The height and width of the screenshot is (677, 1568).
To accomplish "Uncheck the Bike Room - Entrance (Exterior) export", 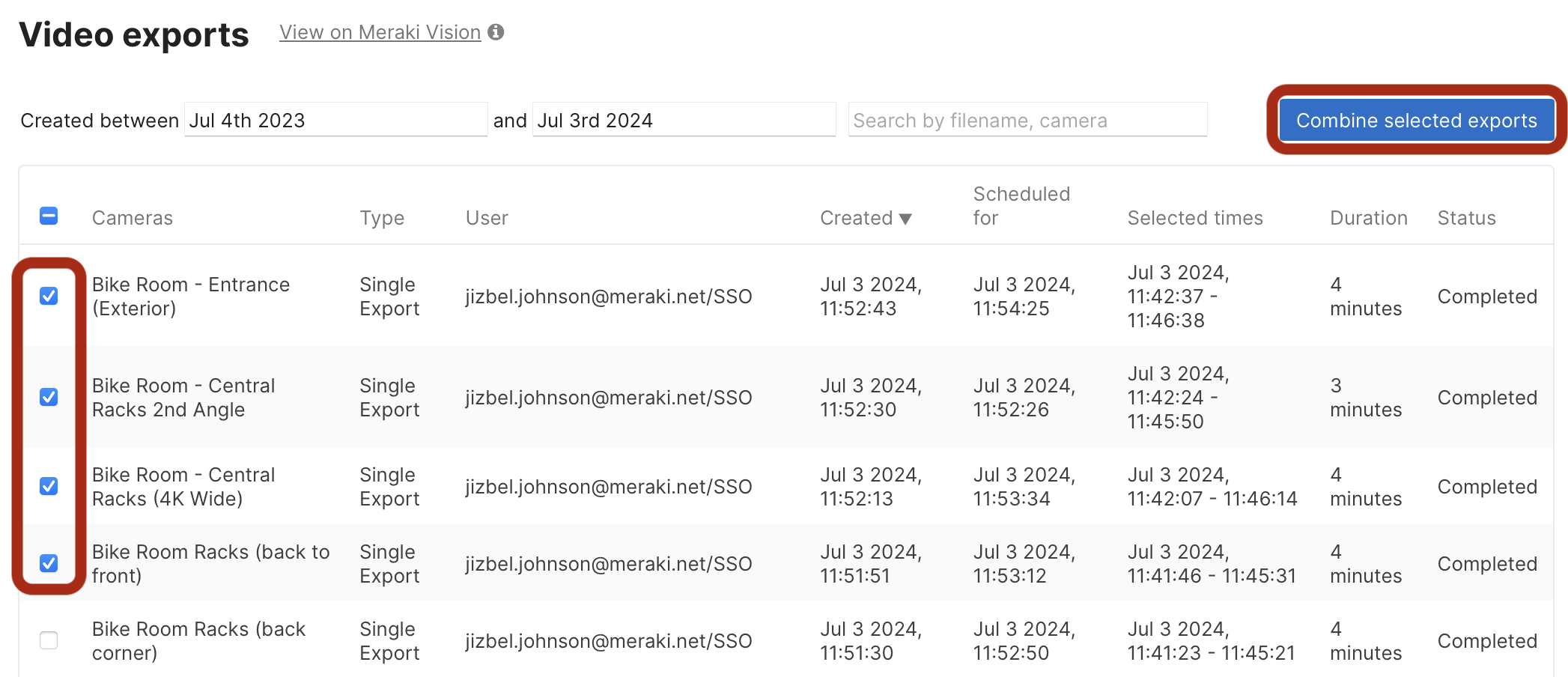I will click(49, 296).
